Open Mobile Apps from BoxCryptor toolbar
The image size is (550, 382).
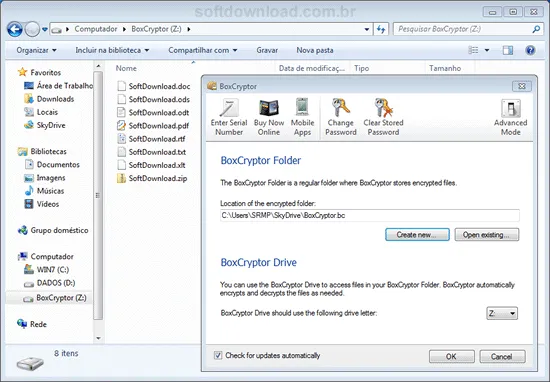[x=302, y=117]
